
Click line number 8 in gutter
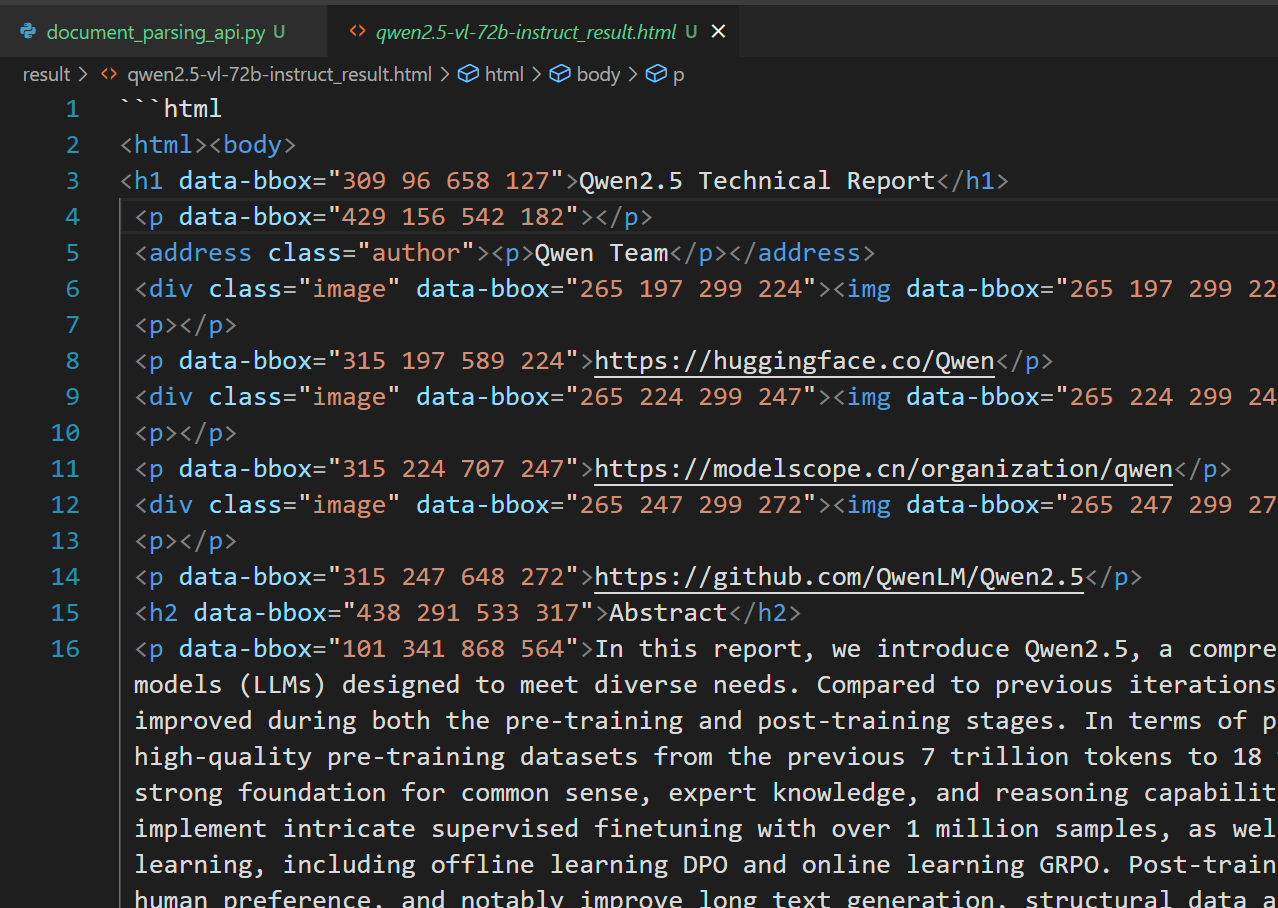72,361
